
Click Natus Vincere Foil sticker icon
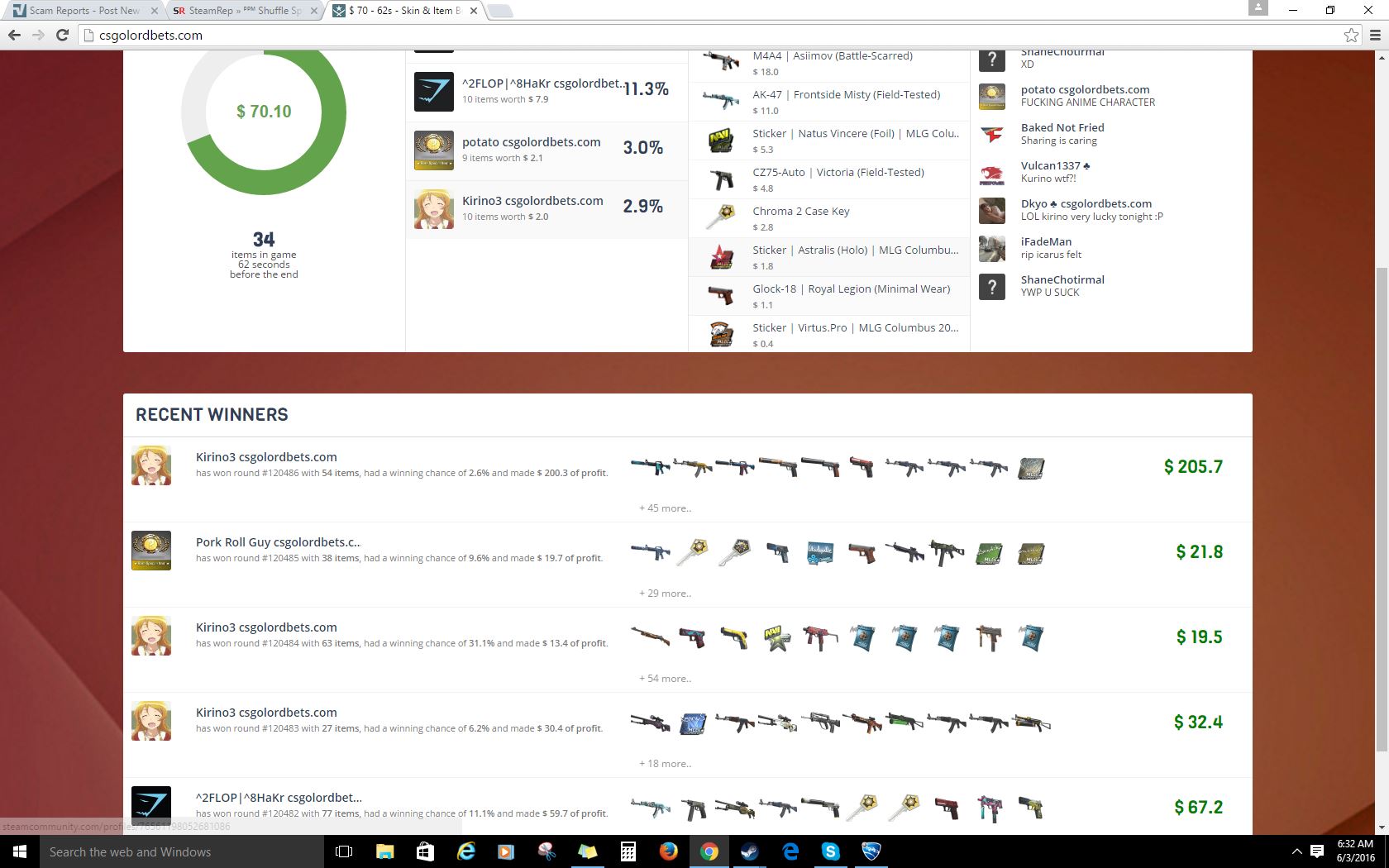[x=721, y=141]
